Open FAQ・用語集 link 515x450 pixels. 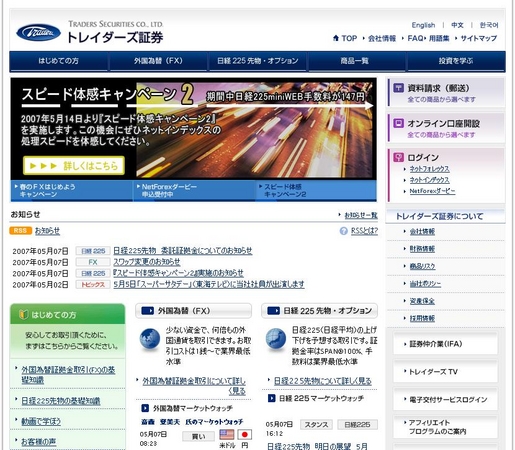[x=428, y=38]
